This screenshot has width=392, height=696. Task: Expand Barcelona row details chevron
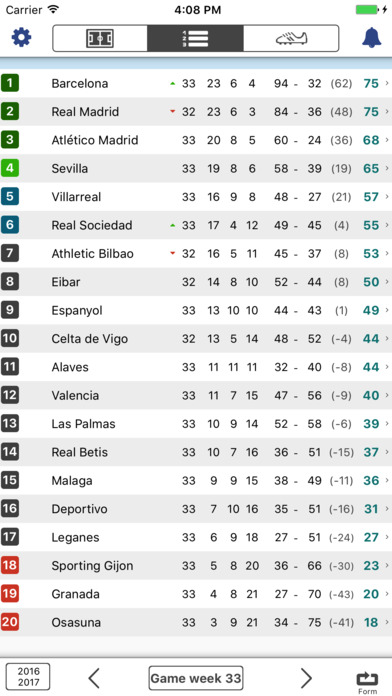(x=387, y=83)
